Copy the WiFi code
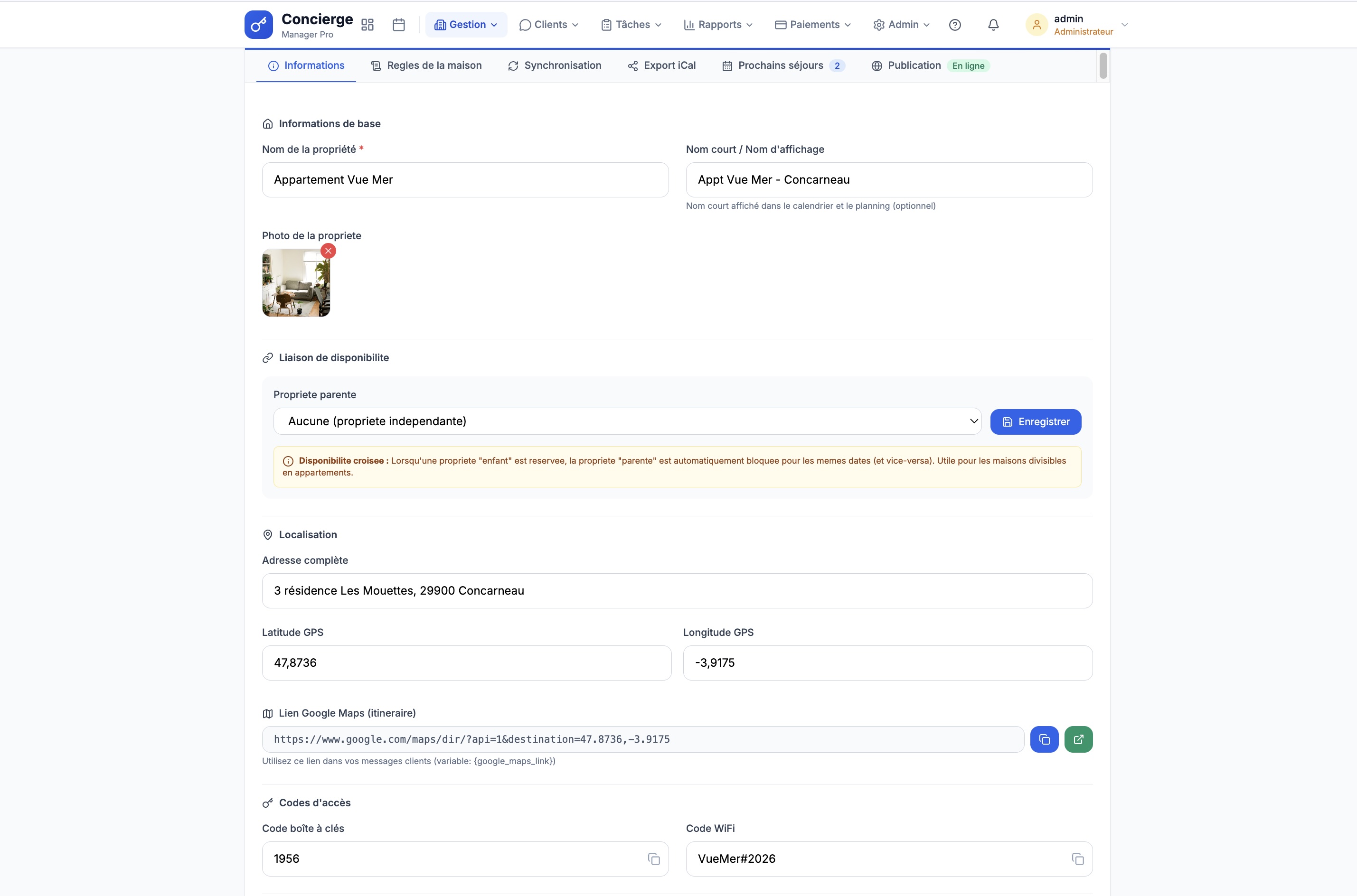This screenshot has height=896, width=1357. point(1077,859)
